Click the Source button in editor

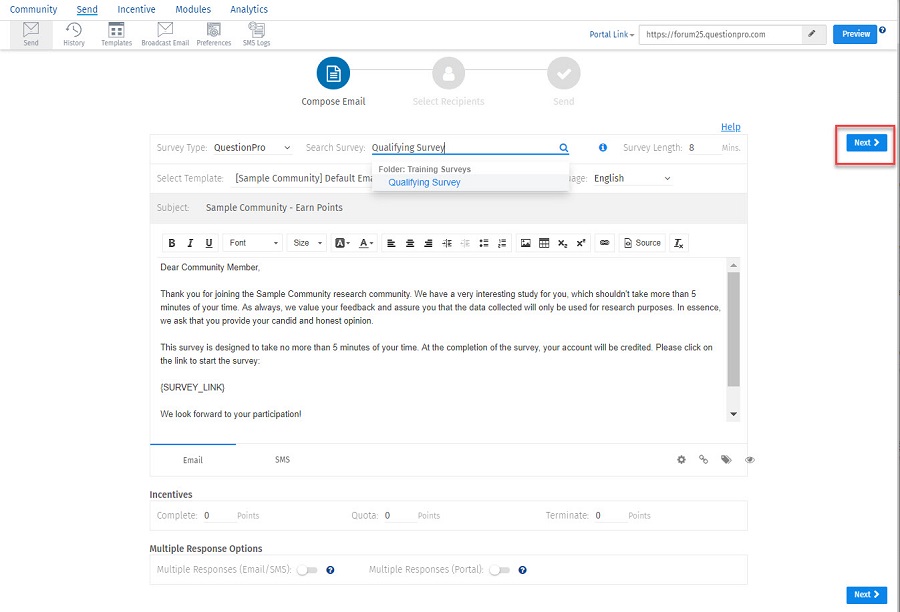click(x=642, y=243)
